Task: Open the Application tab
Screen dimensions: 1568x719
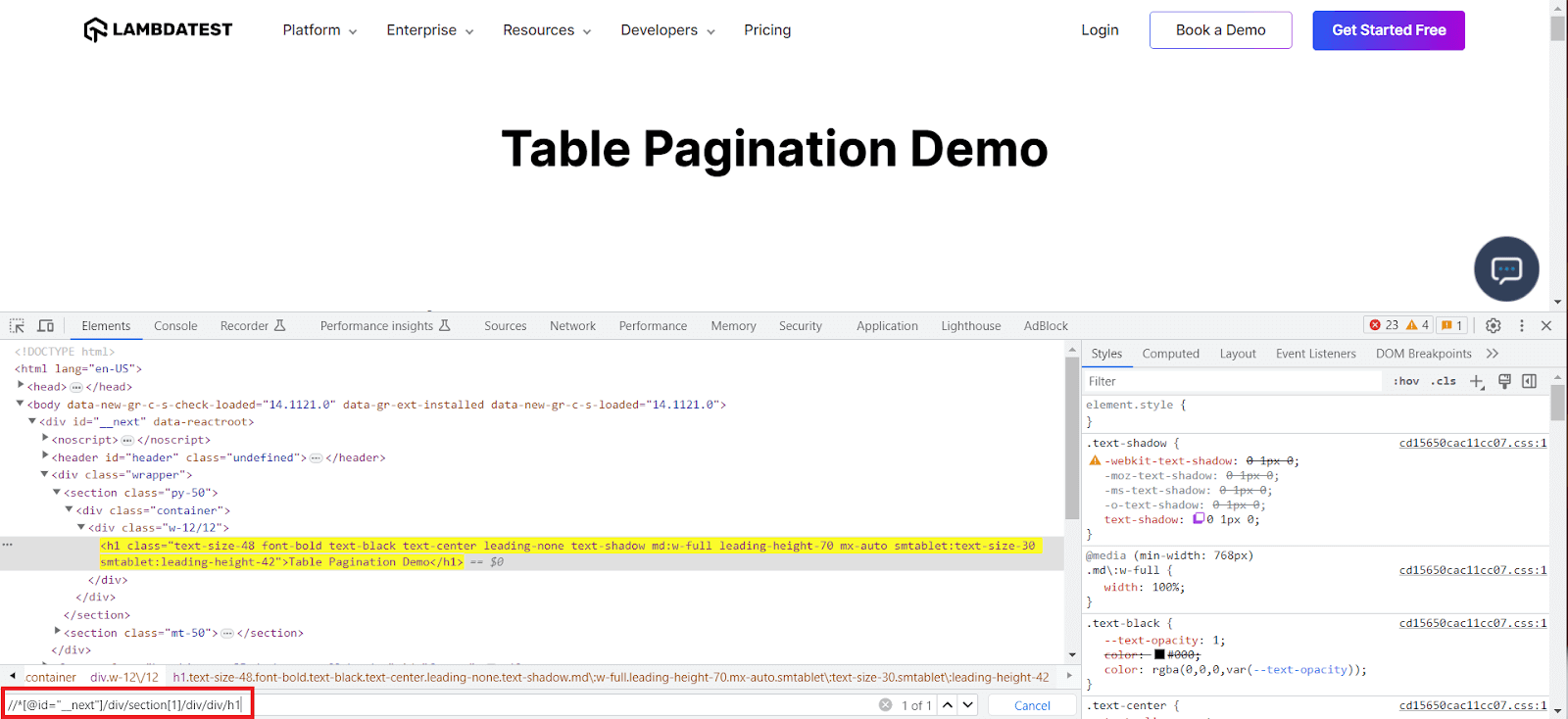Action: pyautogui.click(x=887, y=326)
